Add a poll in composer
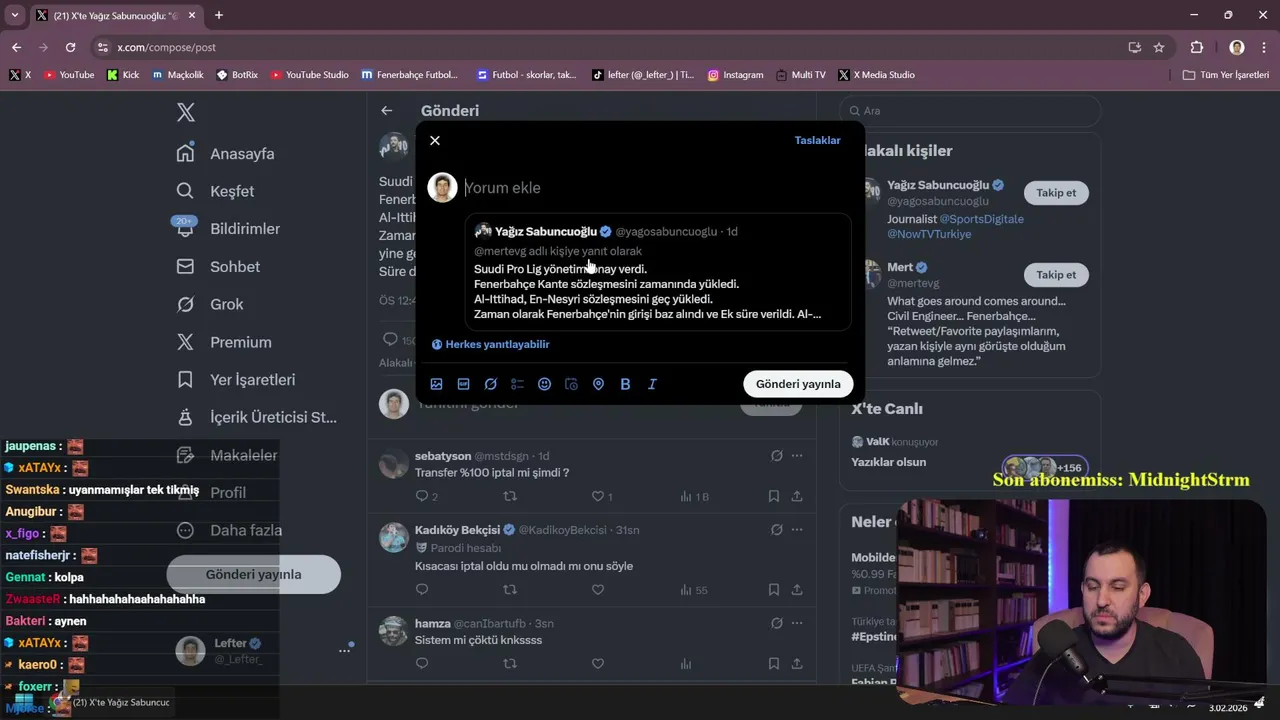The height and width of the screenshot is (720, 1280). tap(517, 384)
